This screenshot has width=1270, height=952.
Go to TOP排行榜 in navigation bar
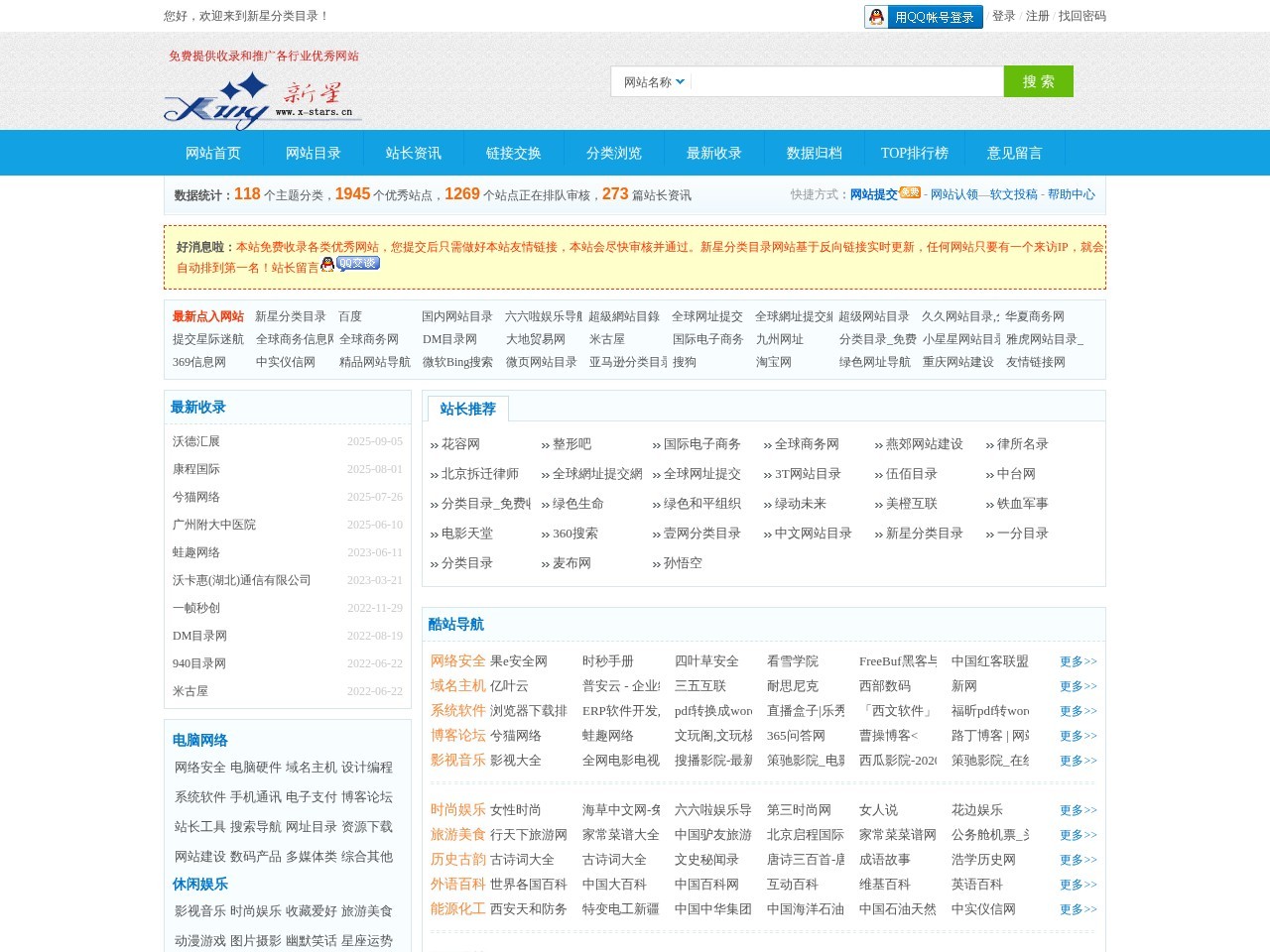coord(914,153)
